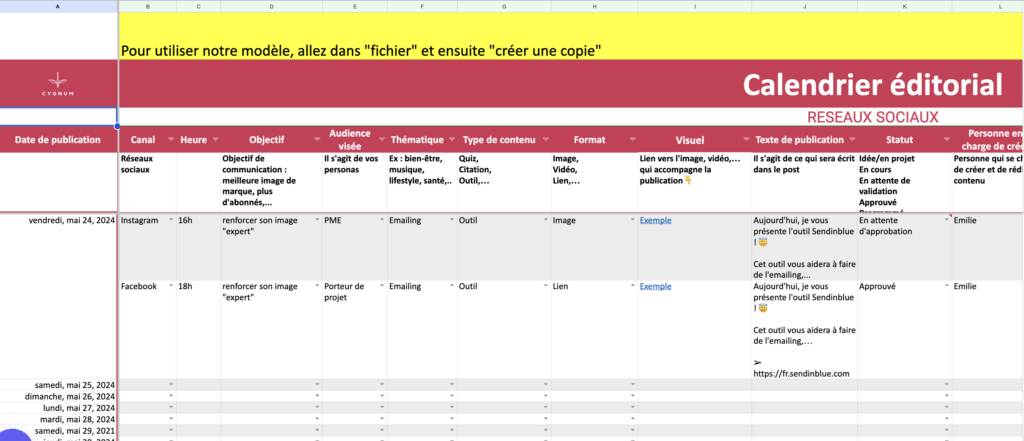
Task: Click the Objectif column filter icon
Action: 318,140
